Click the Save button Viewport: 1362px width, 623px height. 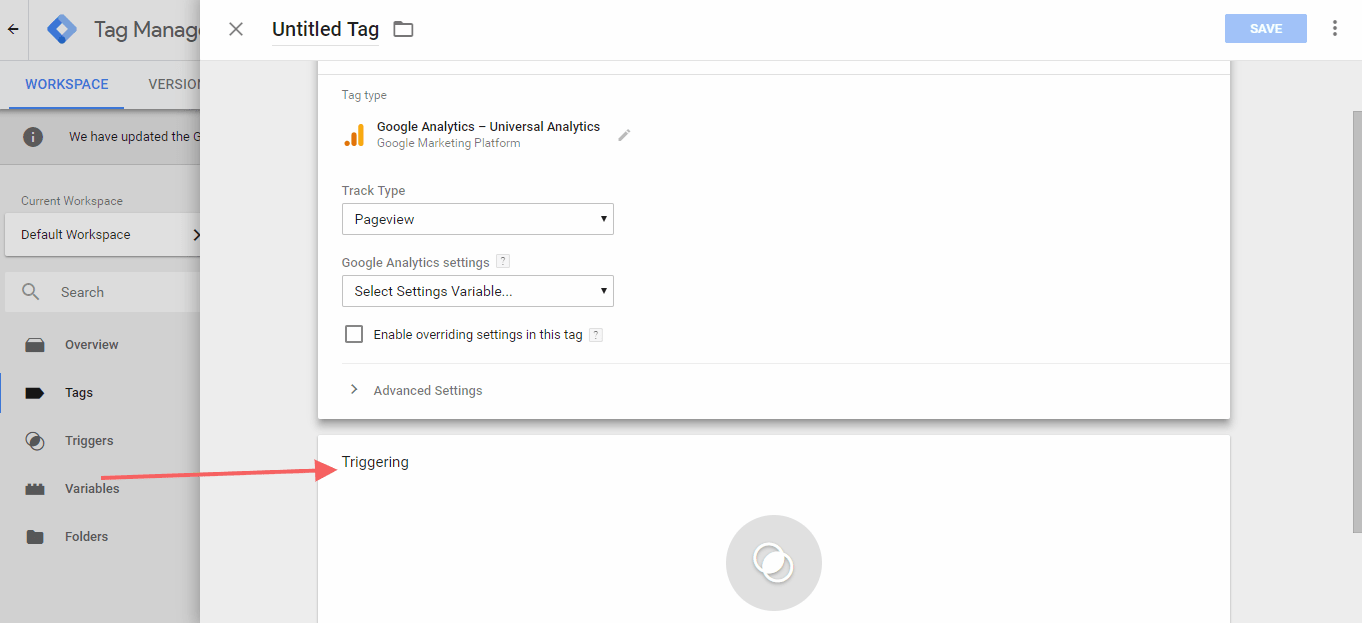1265,29
